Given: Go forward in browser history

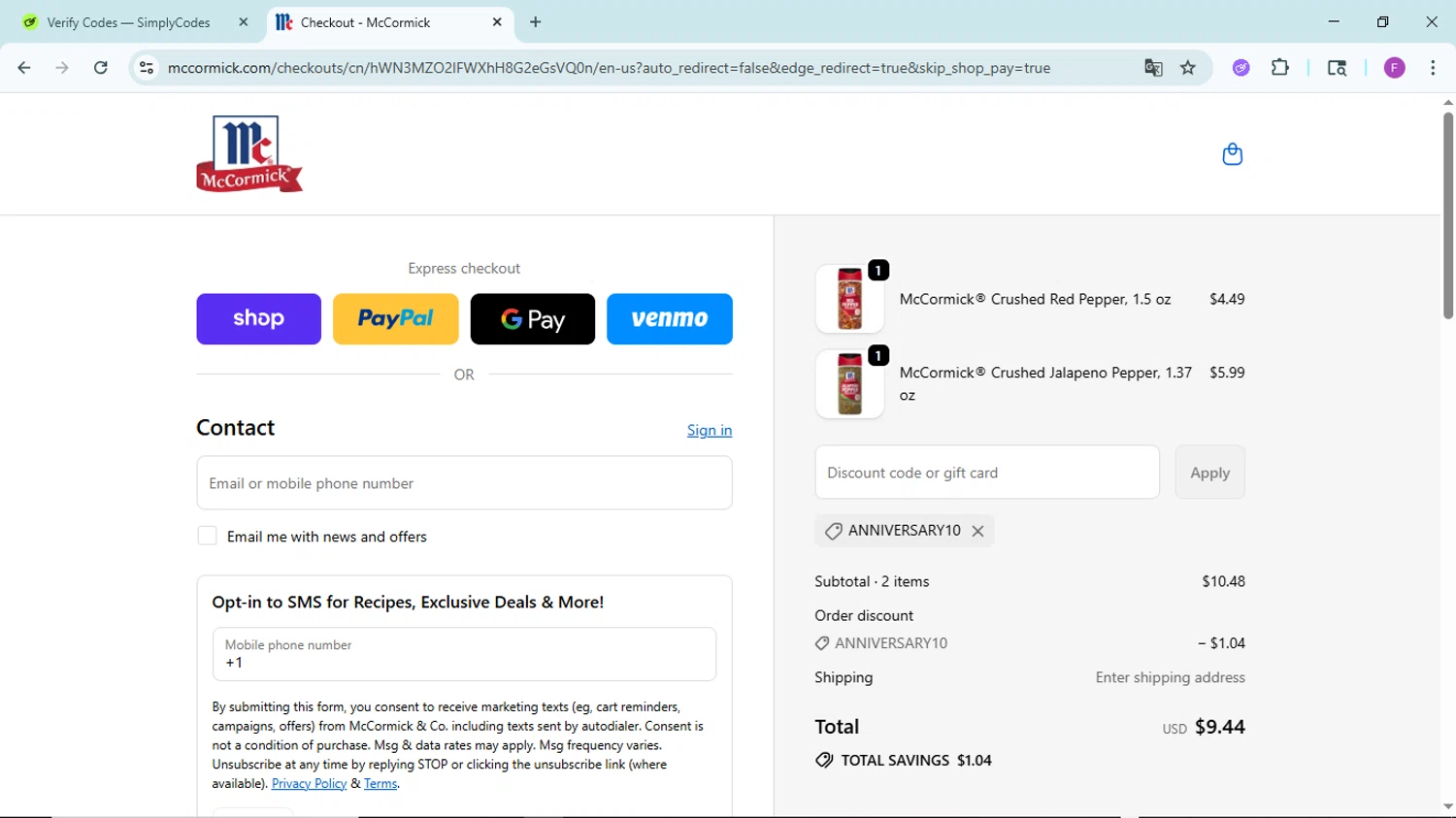Looking at the screenshot, I should (62, 68).
